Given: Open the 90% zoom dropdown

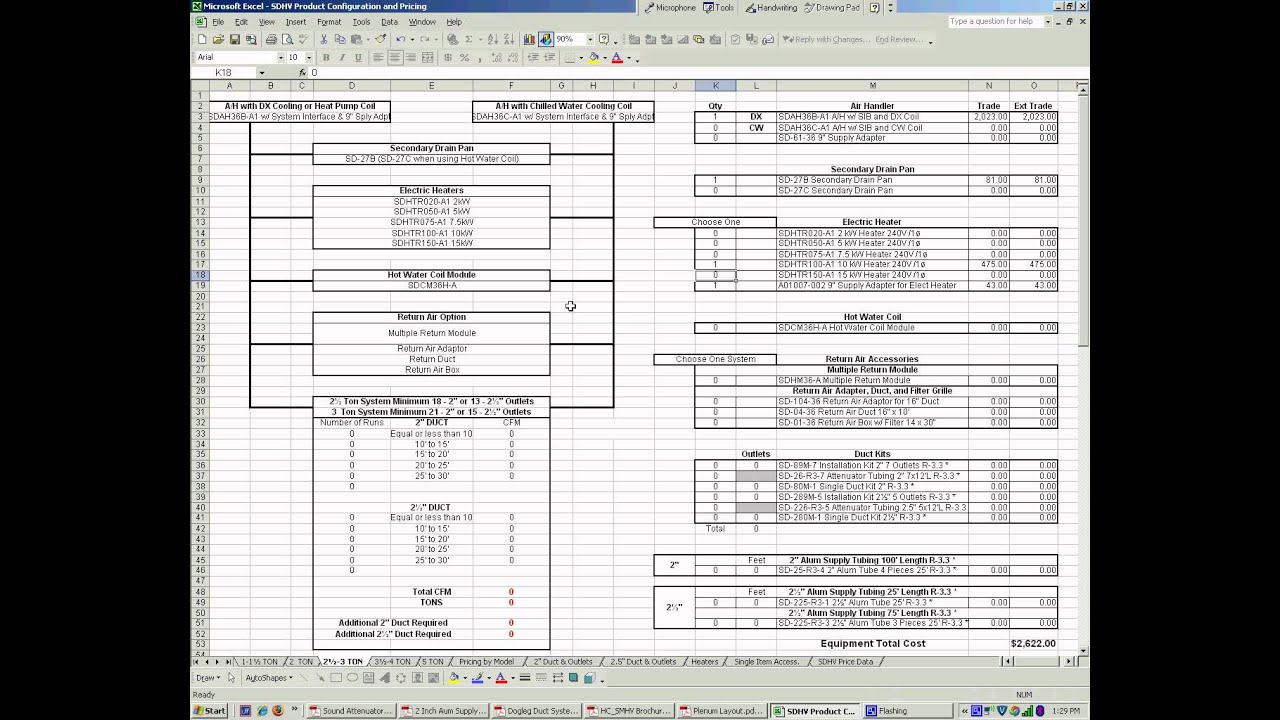Looking at the screenshot, I should [x=590, y=39].
